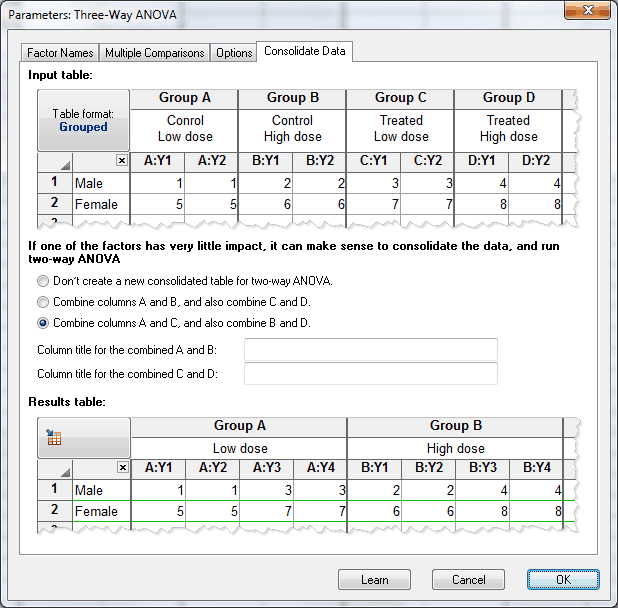Screen dimensions: 618x608
Task: Open the Multiple Comparisons tab
Action: (155, 53)
